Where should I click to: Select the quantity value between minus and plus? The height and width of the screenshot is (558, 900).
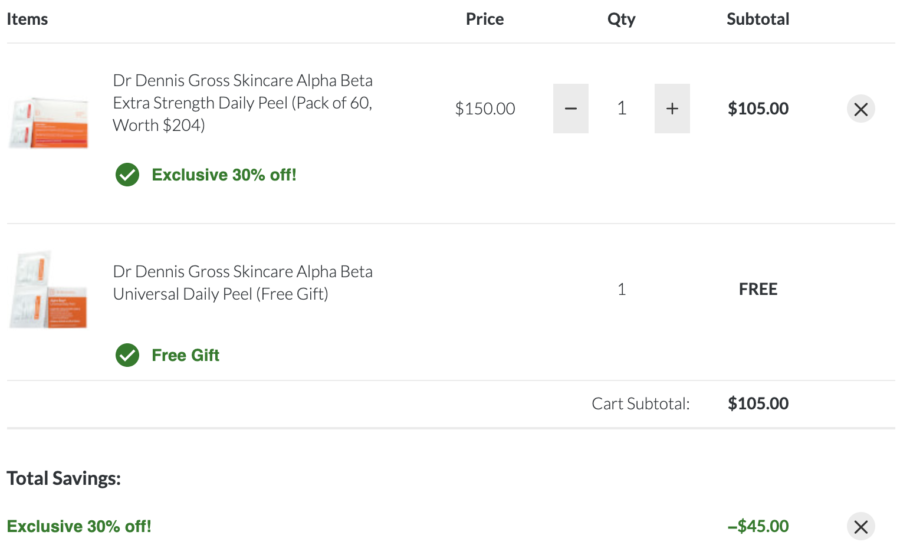point(622,108)
